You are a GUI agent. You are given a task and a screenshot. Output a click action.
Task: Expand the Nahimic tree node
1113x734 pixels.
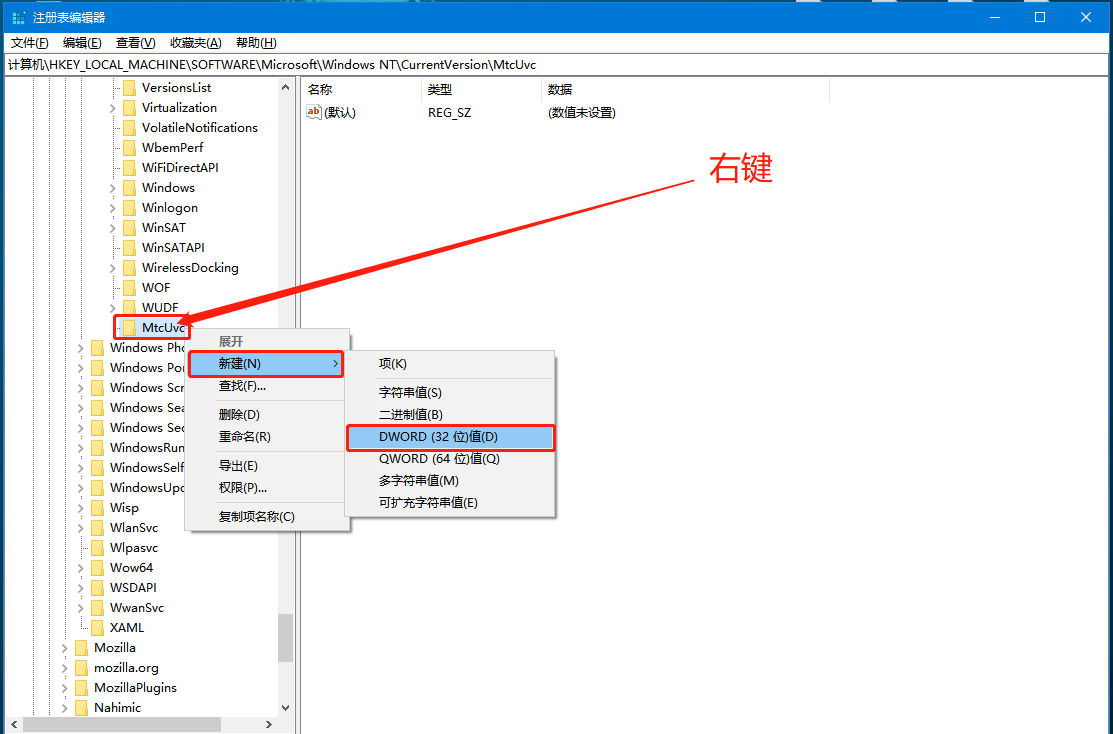(x=65, y=708)
